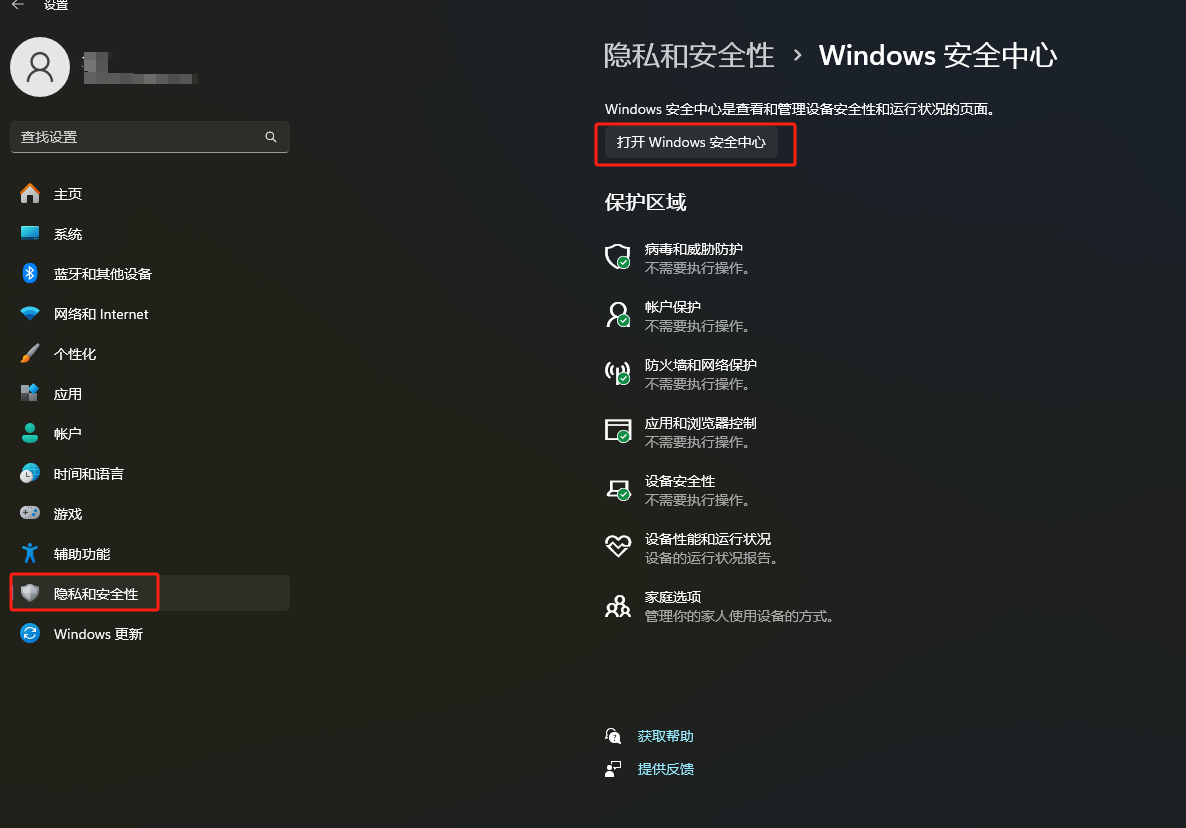Click the 游戏 controller icon
The image size is (1186, 828).
point(30,513)
